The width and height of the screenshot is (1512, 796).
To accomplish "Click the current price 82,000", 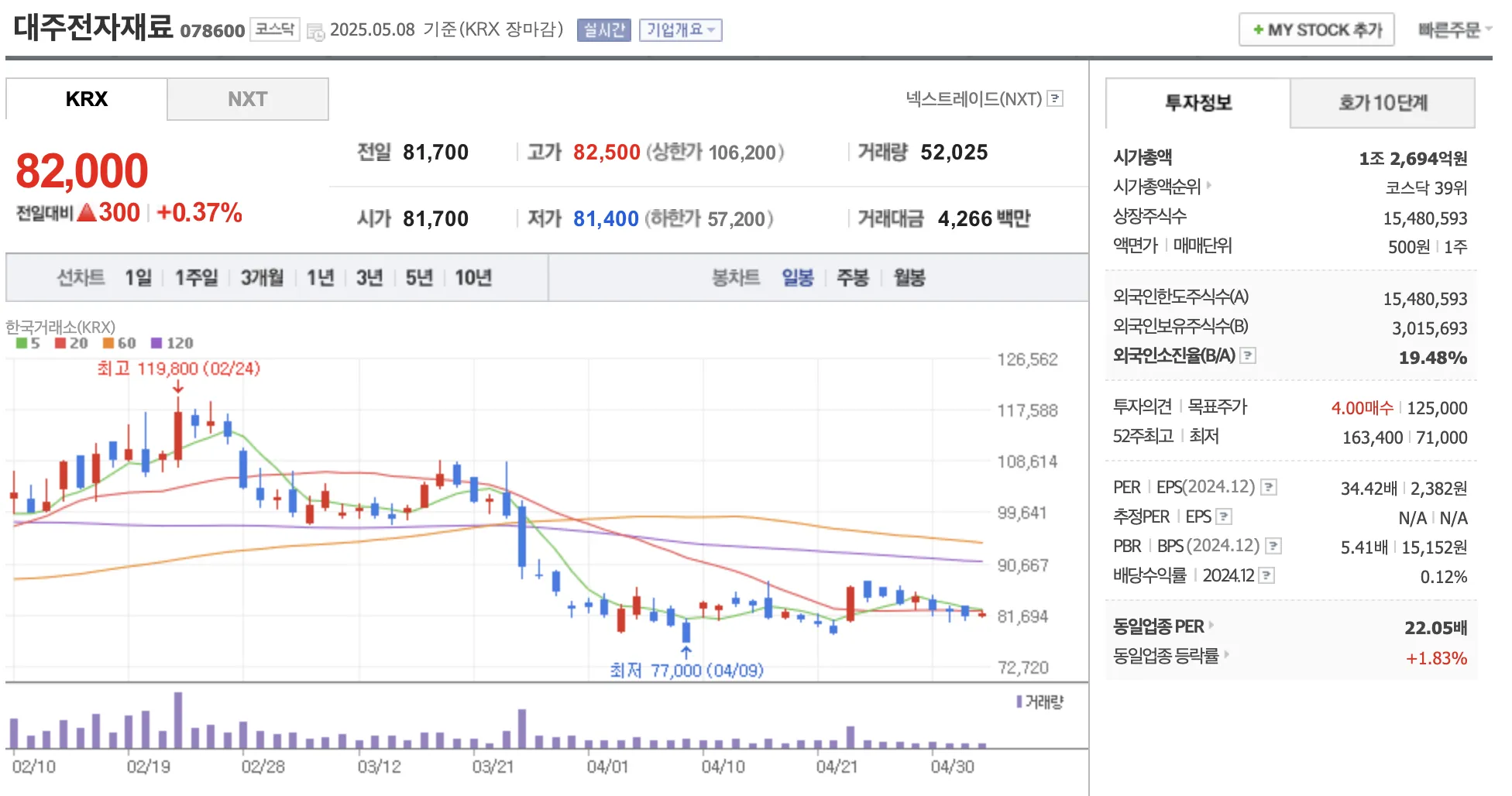I will click(82, 170).
